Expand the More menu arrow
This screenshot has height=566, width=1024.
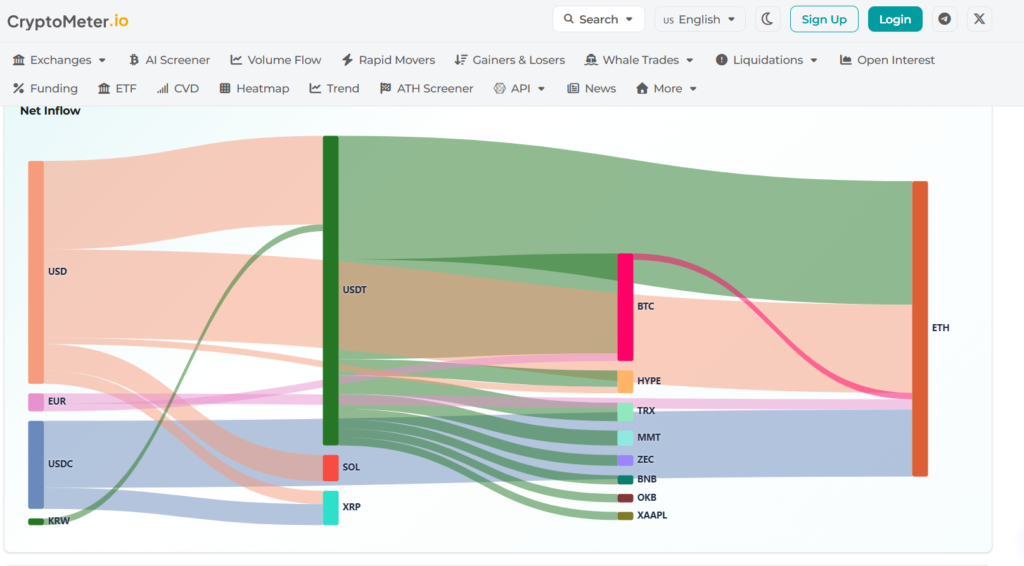pyautogui.click(x=693, y=89)
